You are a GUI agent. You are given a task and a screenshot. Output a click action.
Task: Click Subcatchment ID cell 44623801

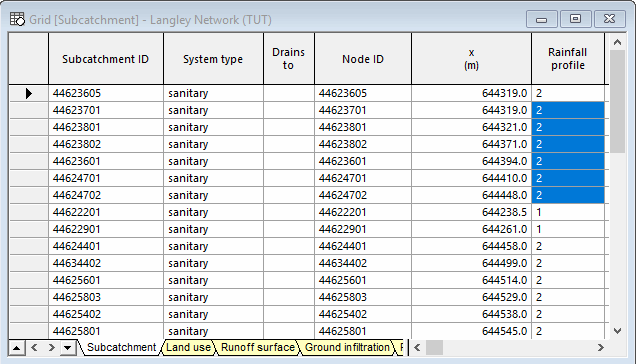click(x=106, y=127)
